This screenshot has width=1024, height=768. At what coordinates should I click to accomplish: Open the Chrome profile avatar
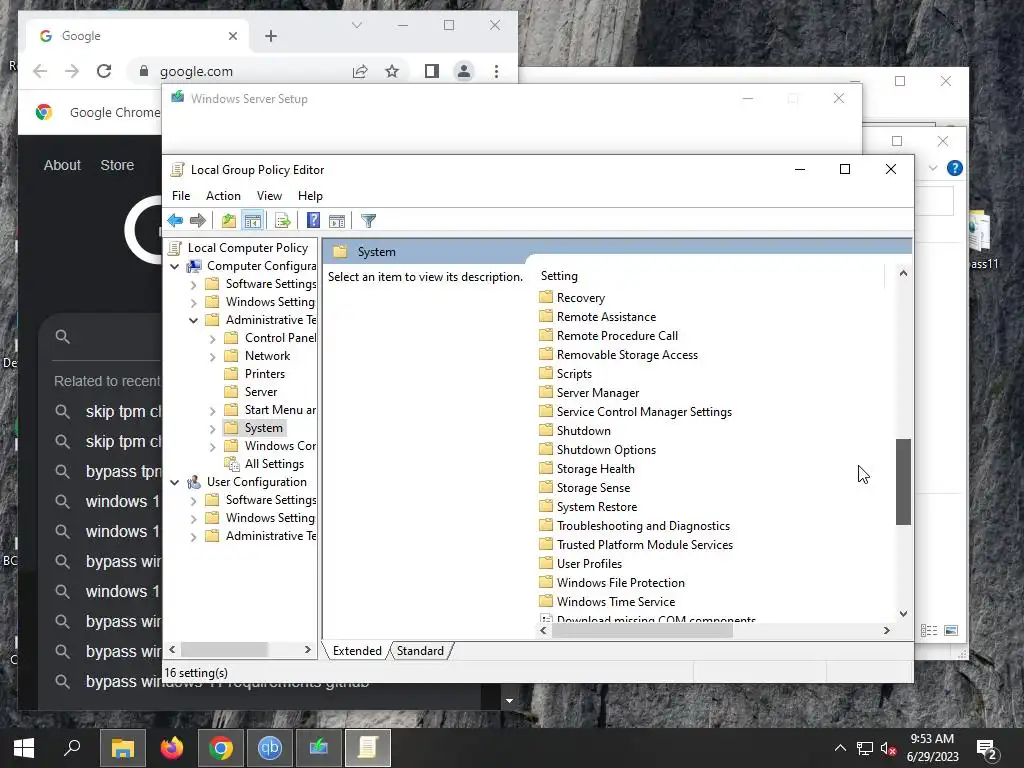pos(464,71)
